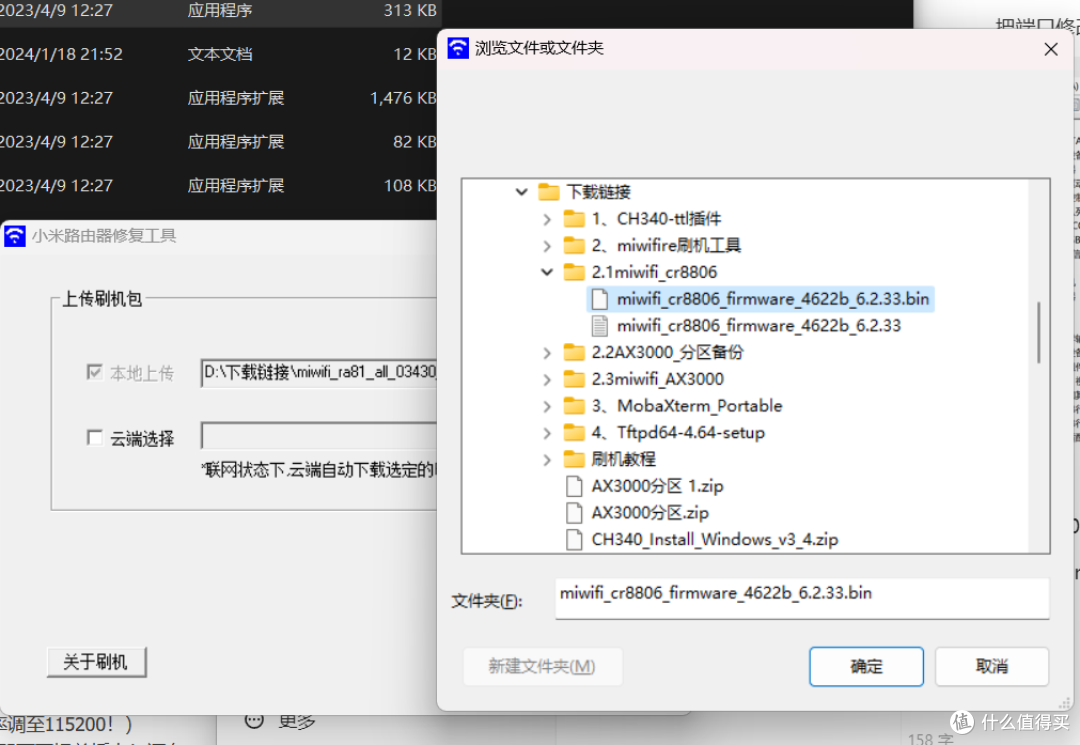This screenshot has width=1080, height=745.
Task: Click the 1,476 KB 应用程序扩展 row
Action: [x=218, y=98]
